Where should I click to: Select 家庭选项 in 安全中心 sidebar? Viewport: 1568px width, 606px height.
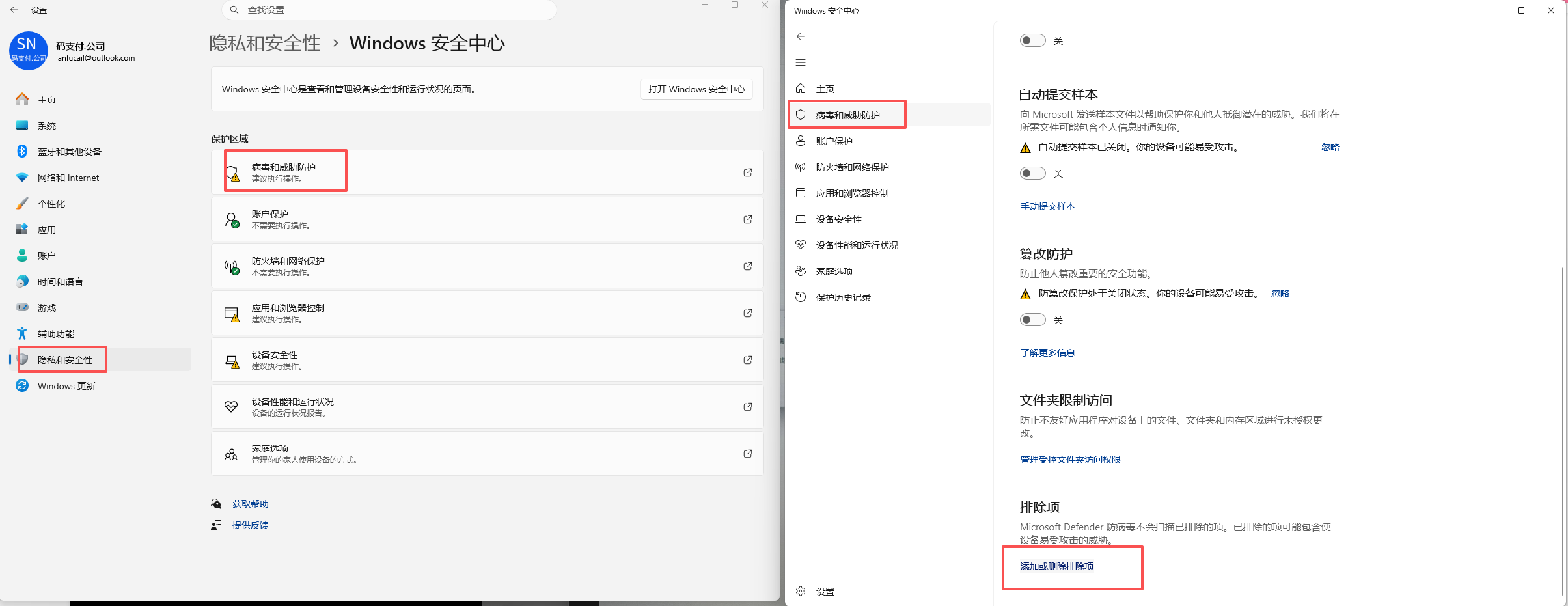889,271
